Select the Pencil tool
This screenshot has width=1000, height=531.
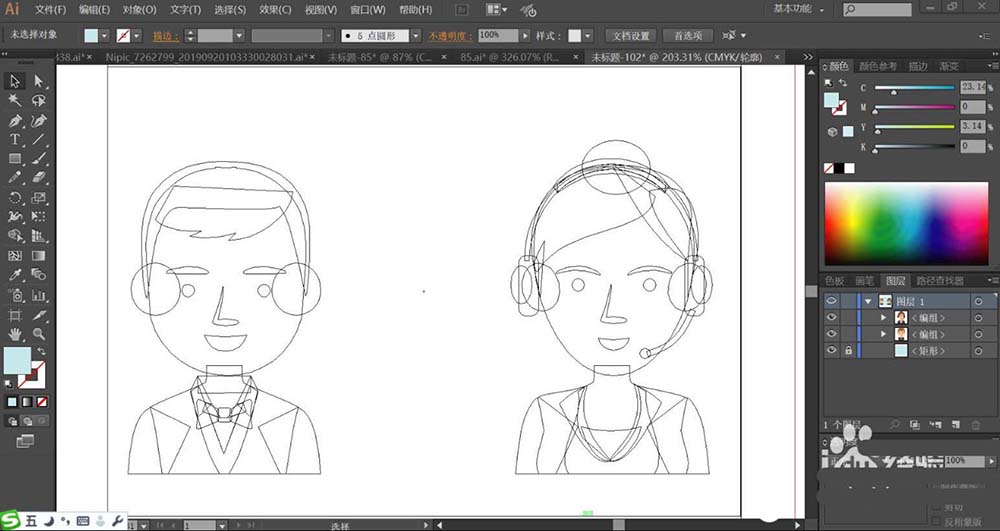pos(15,178)
